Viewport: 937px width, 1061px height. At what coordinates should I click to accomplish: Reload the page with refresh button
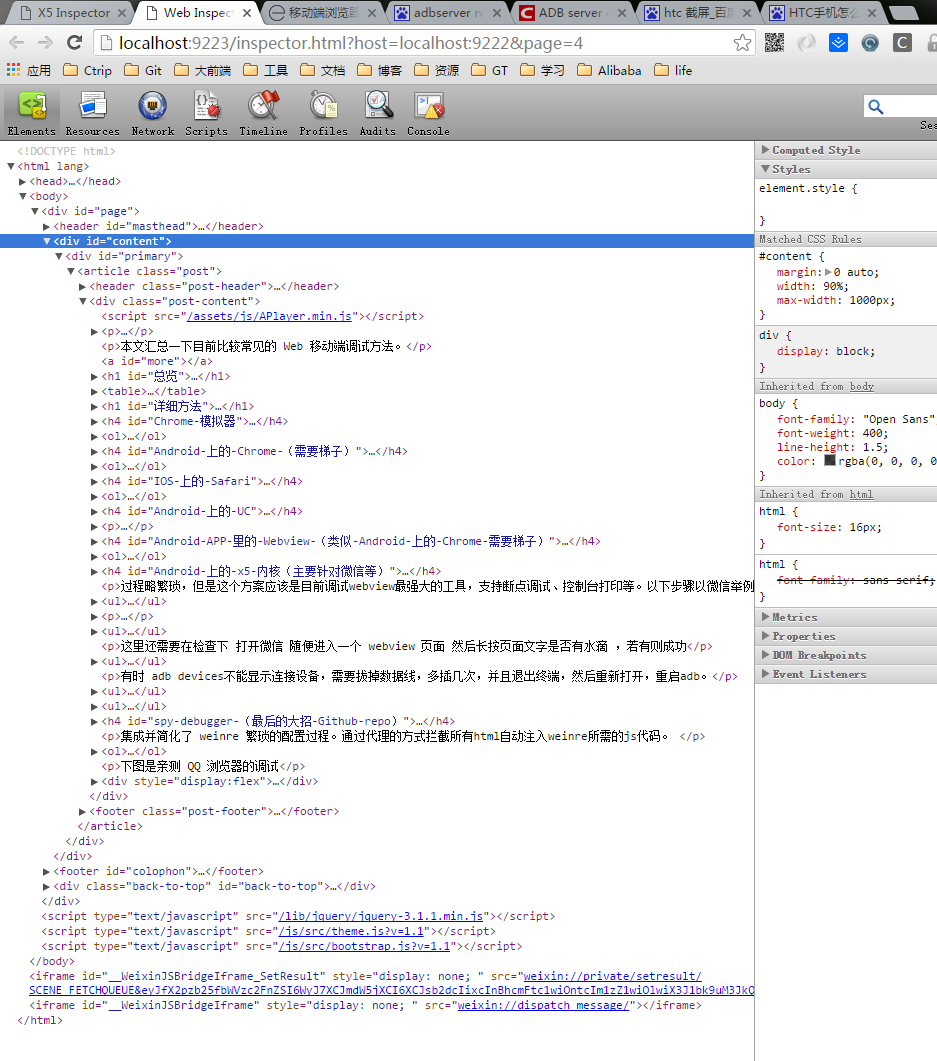click(74, 43)
